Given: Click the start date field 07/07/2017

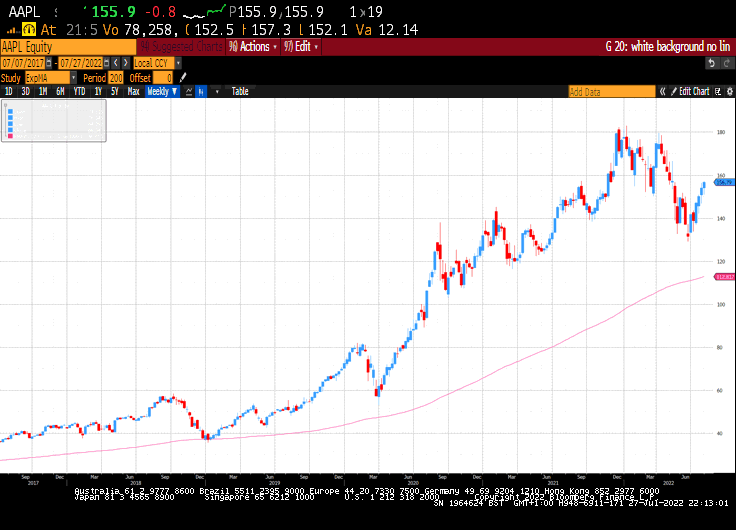Looking at the screenshot, I should pos(23,63).
